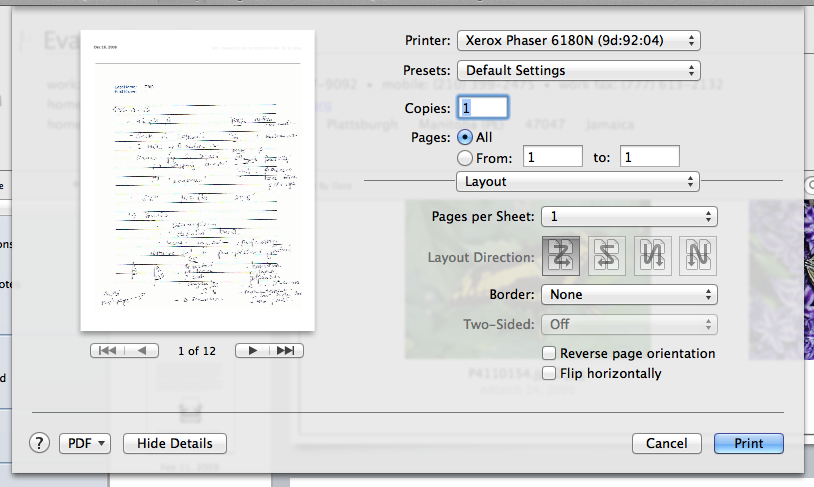Click the document page preview thumbnail
The width and height of the screenshot is (814, 487).
[x=198, y=180]
